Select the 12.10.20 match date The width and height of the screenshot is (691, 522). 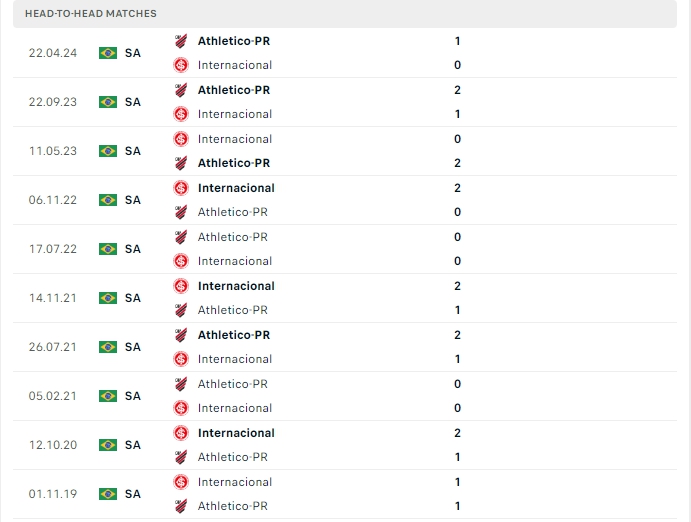pos(53,445)
